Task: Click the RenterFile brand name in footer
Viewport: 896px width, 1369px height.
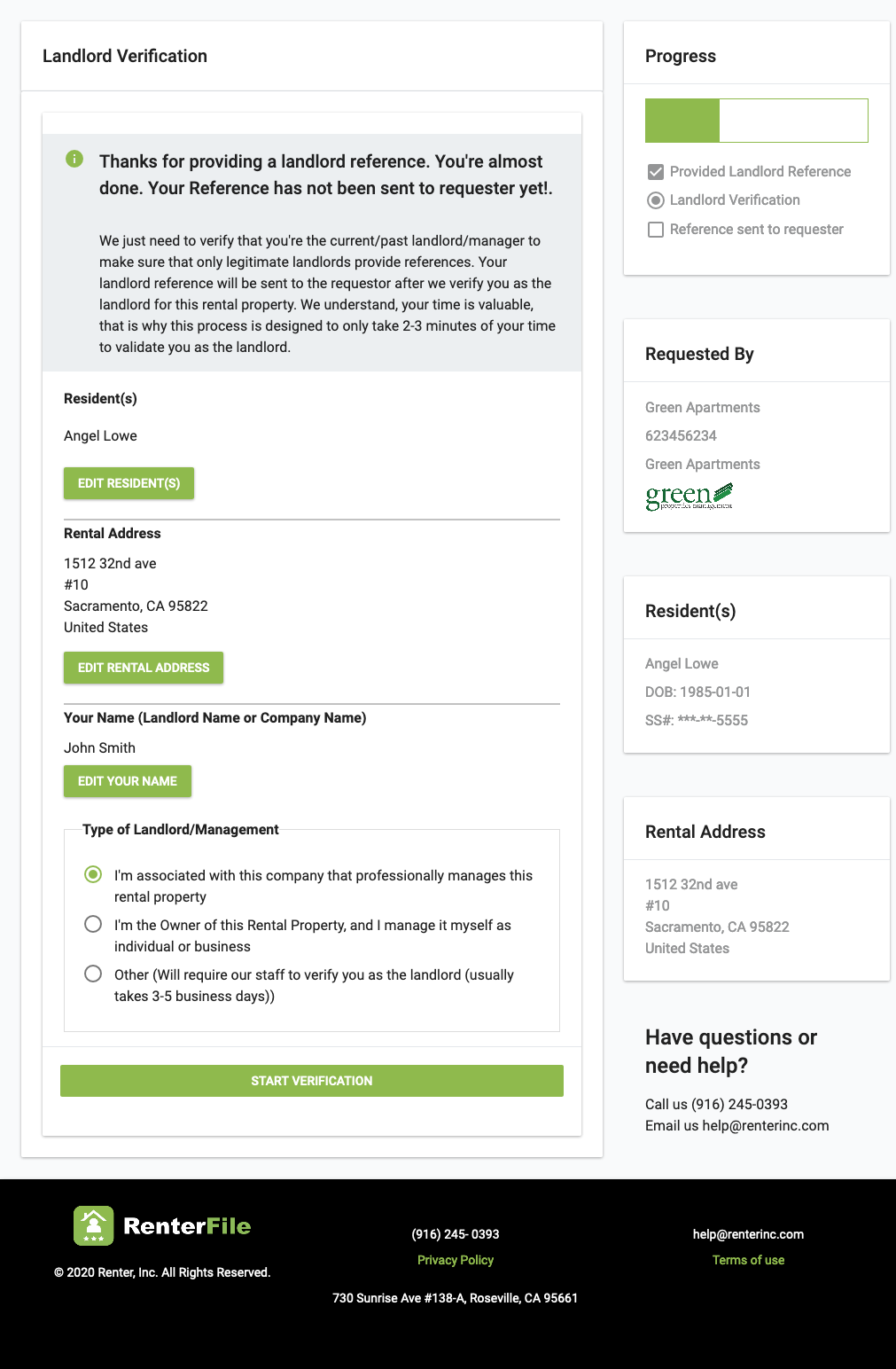Action: tap(187, 1225)
